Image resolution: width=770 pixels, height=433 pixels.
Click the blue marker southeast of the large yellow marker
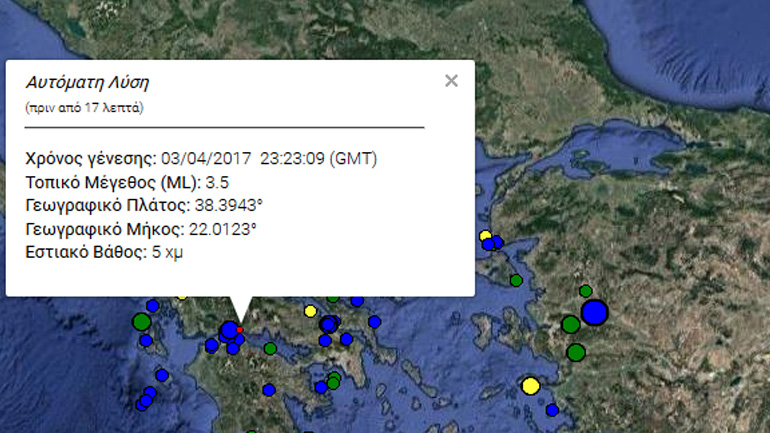[x=552, y=410]
